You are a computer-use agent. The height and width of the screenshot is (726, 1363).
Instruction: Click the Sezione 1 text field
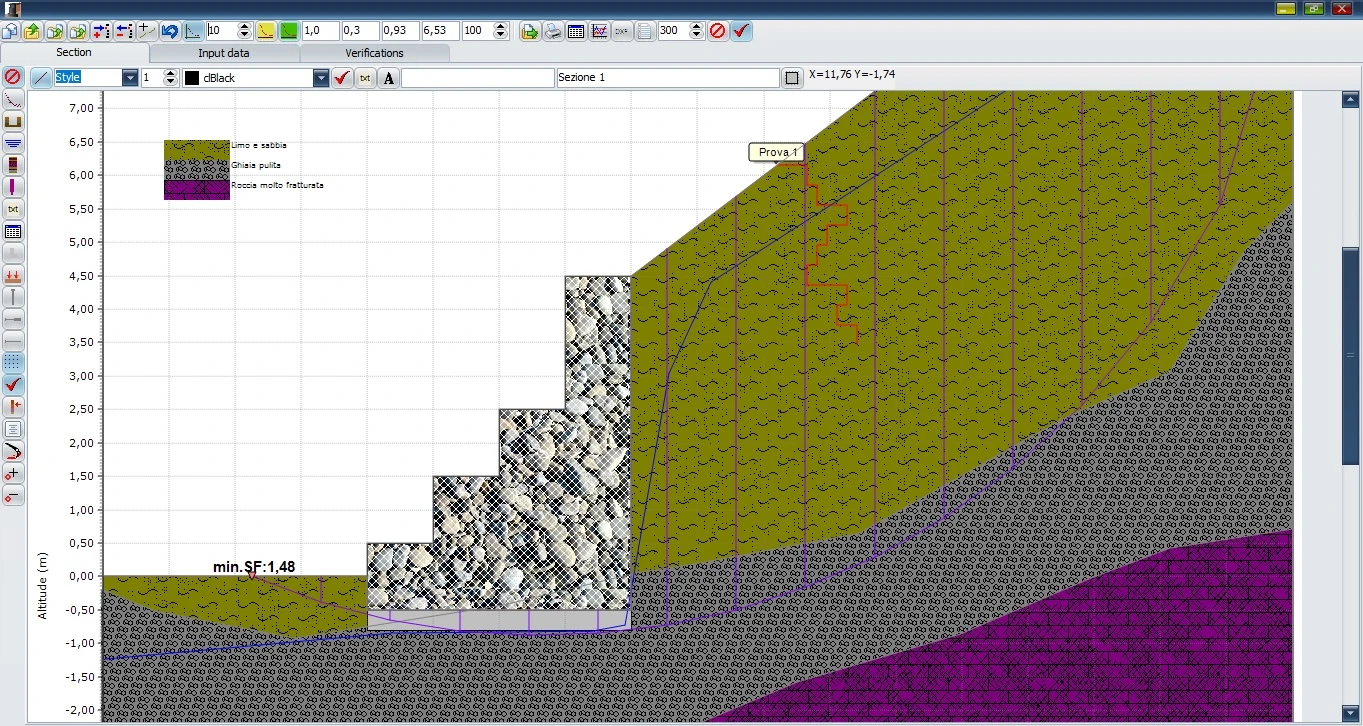point(666,78)
